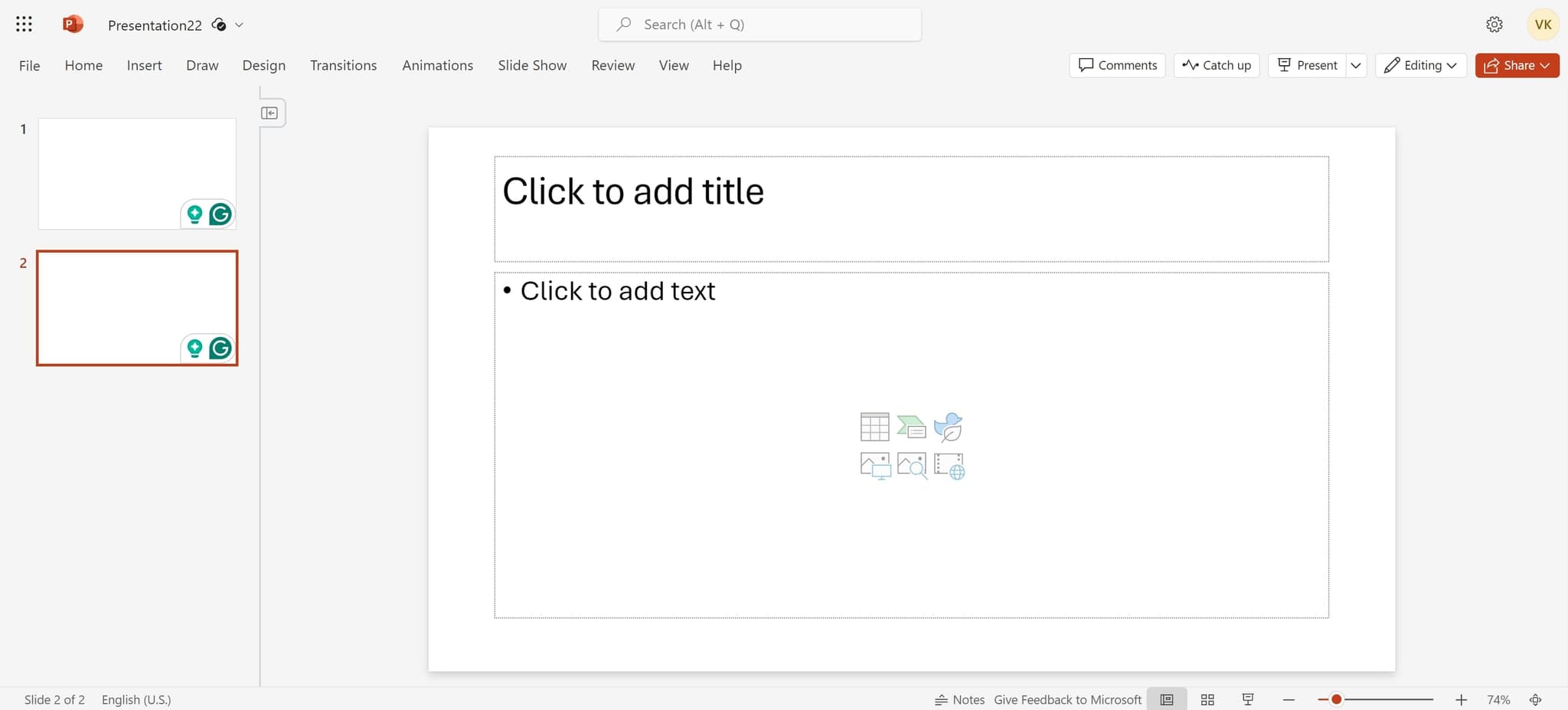Search online pictures using the magnifier icon
This screenshot has height=710, width=1568.
pos(911,465)
